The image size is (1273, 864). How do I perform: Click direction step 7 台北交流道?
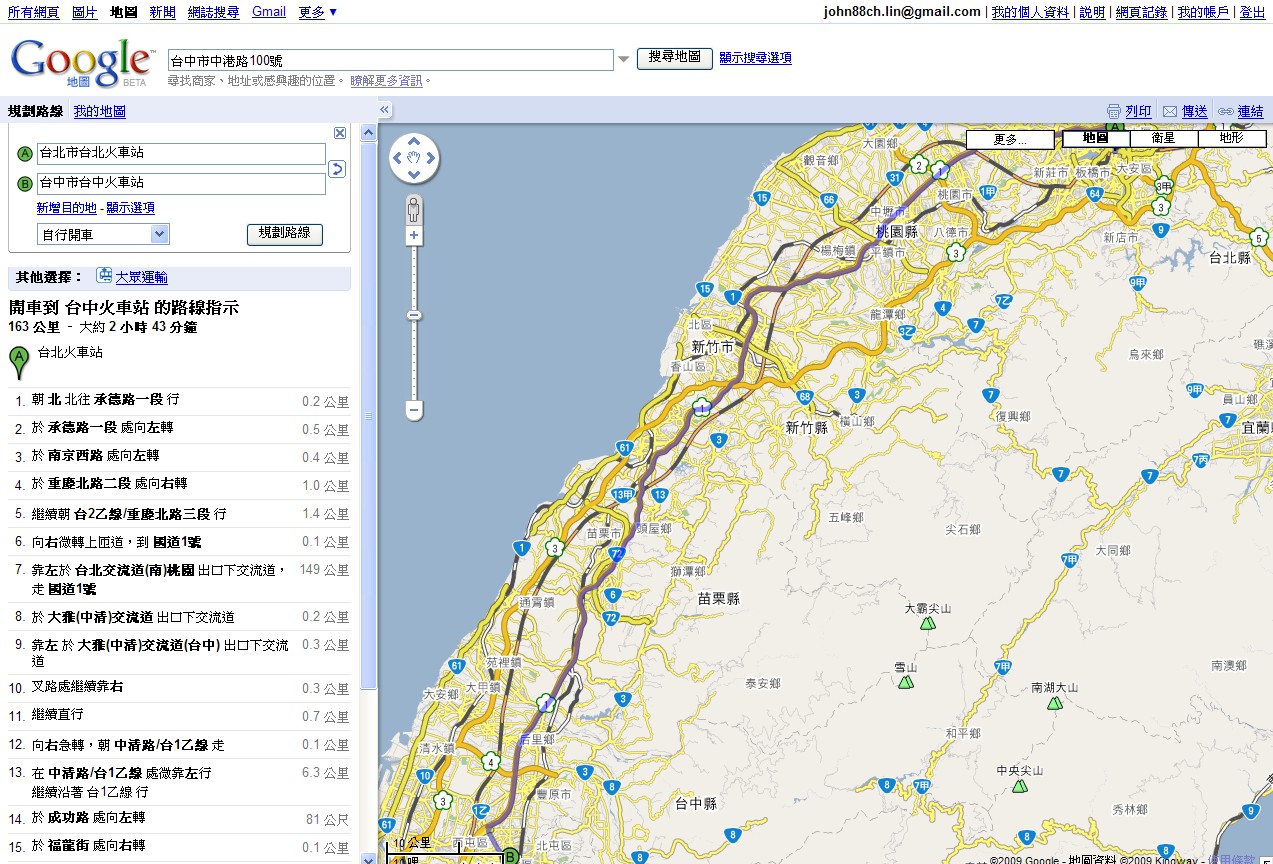180,579
